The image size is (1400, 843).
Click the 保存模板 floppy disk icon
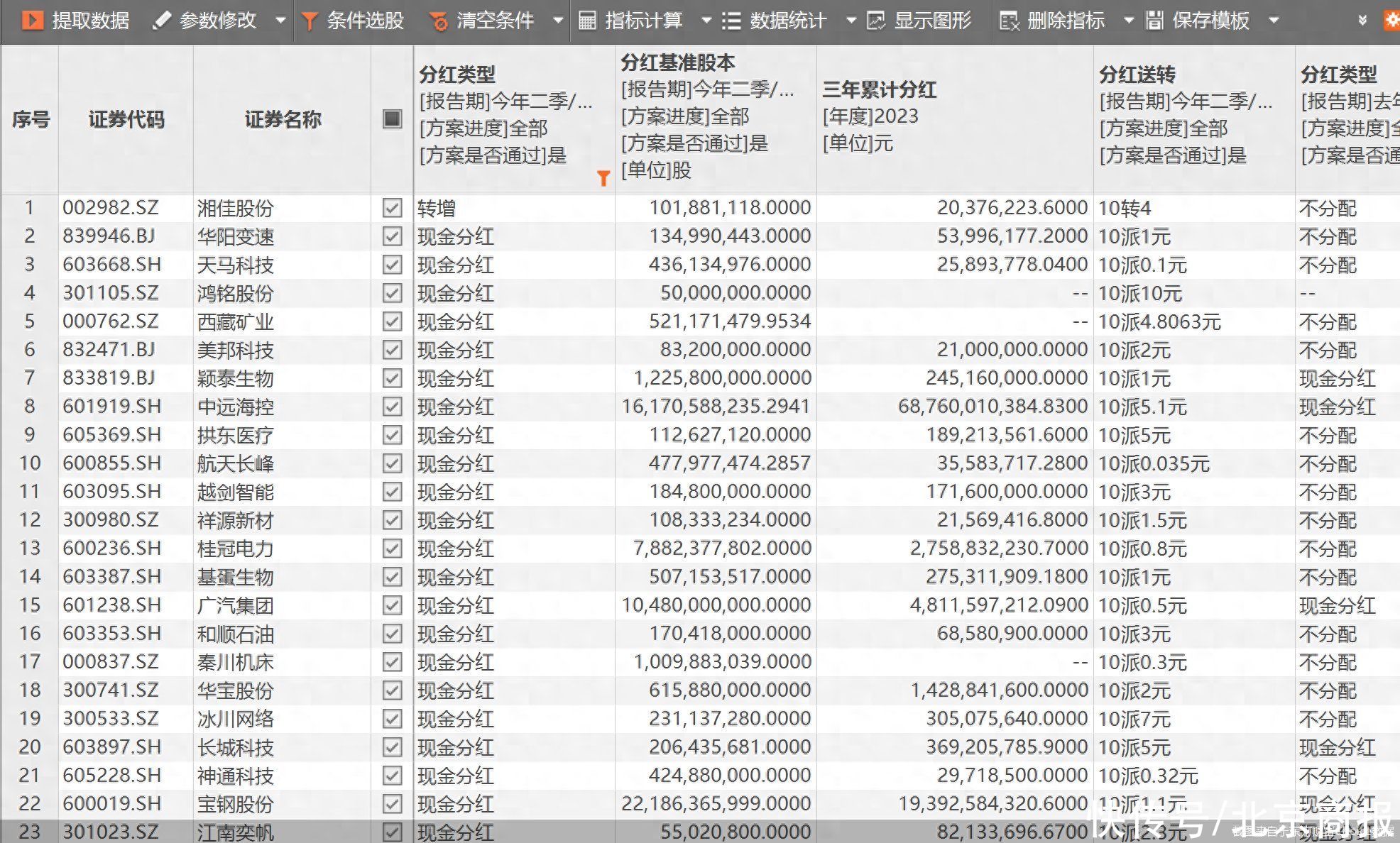click(x=1154, y=21)
